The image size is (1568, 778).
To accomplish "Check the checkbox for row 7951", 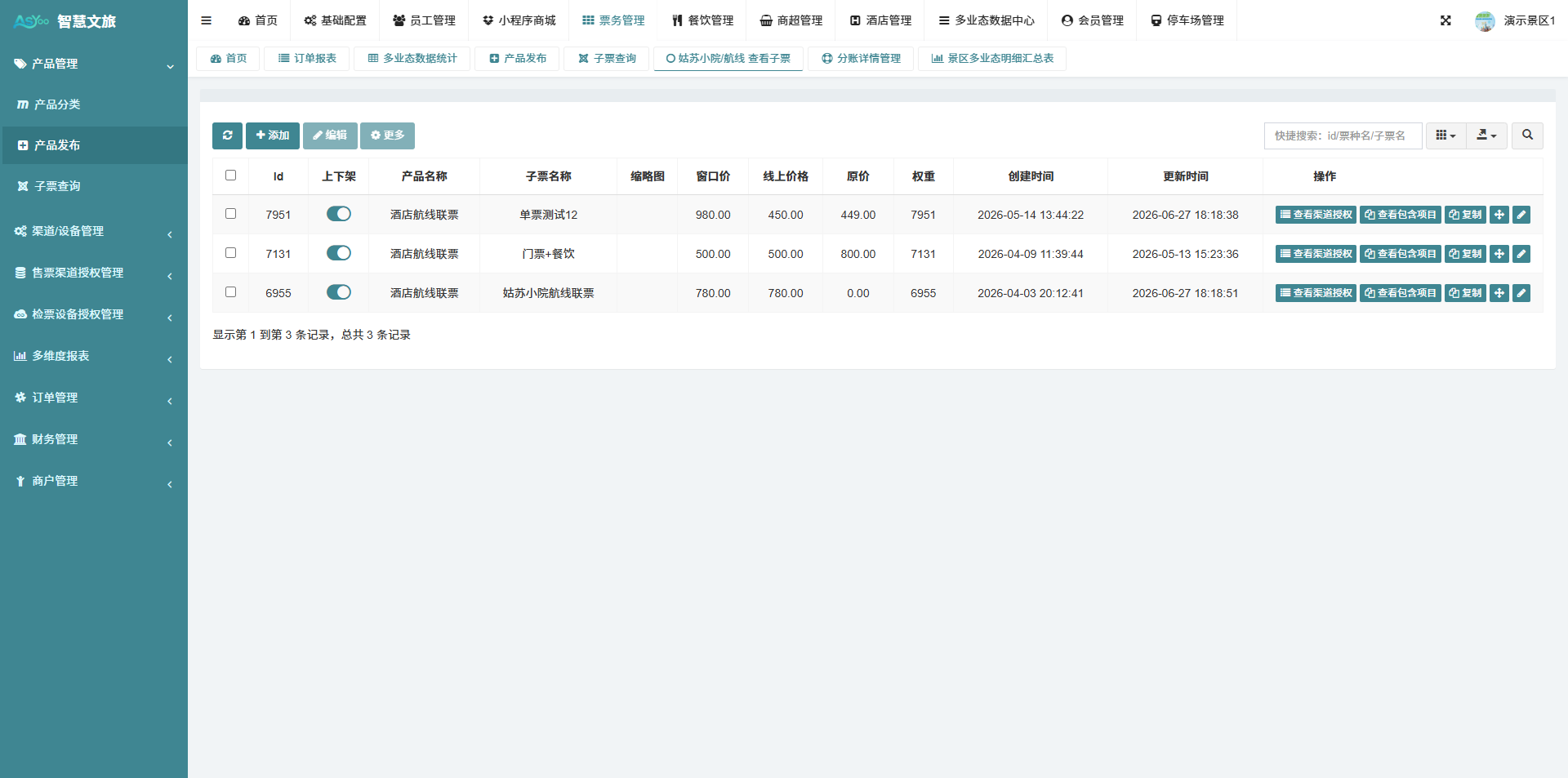I will coord(230,214).
